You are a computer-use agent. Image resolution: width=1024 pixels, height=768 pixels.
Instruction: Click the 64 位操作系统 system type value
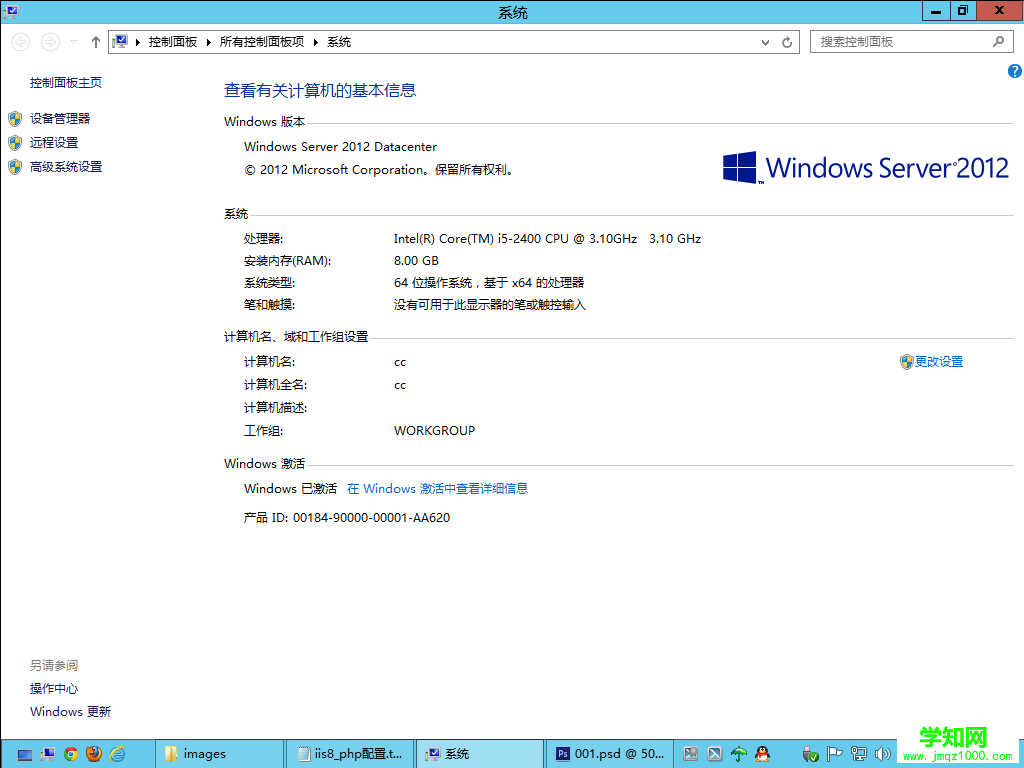click(x=489, y=283)
